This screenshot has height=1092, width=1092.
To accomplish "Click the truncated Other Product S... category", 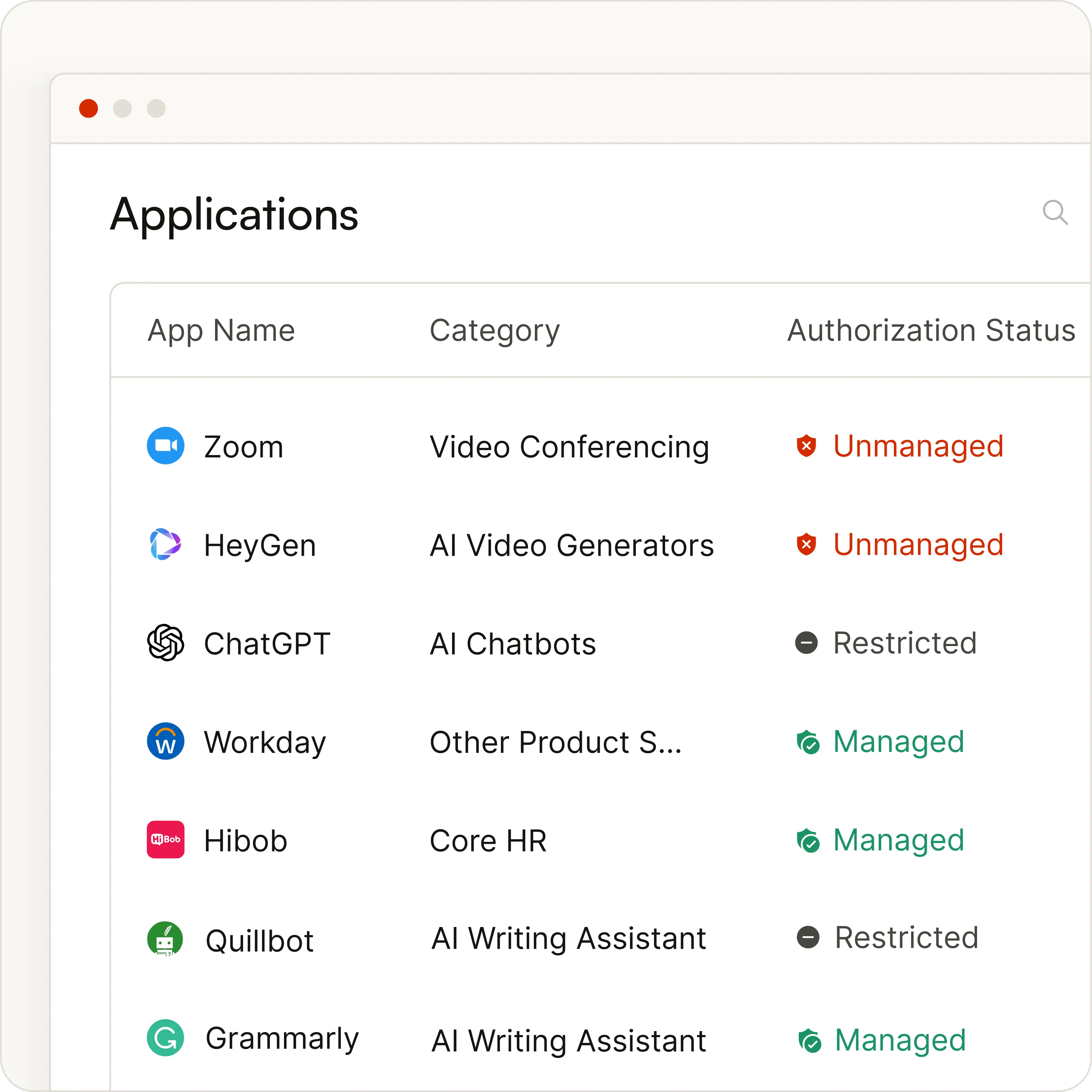I will (x=555, y=742).
